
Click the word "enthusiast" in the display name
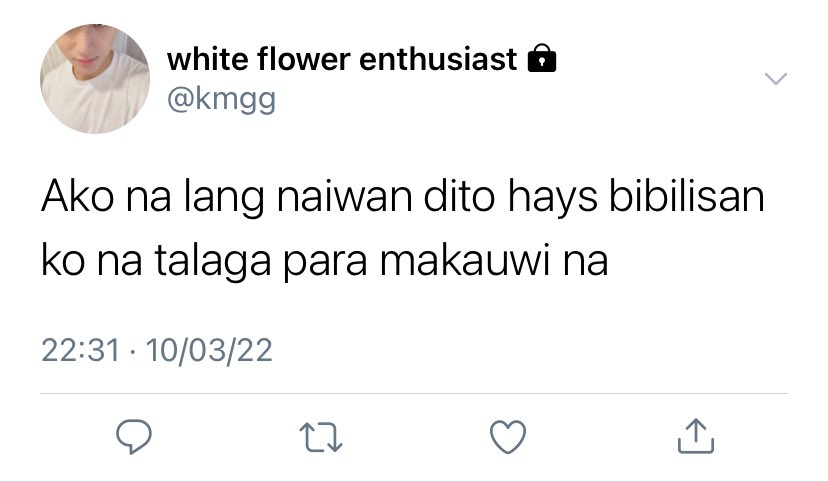(x=438, y=59)
